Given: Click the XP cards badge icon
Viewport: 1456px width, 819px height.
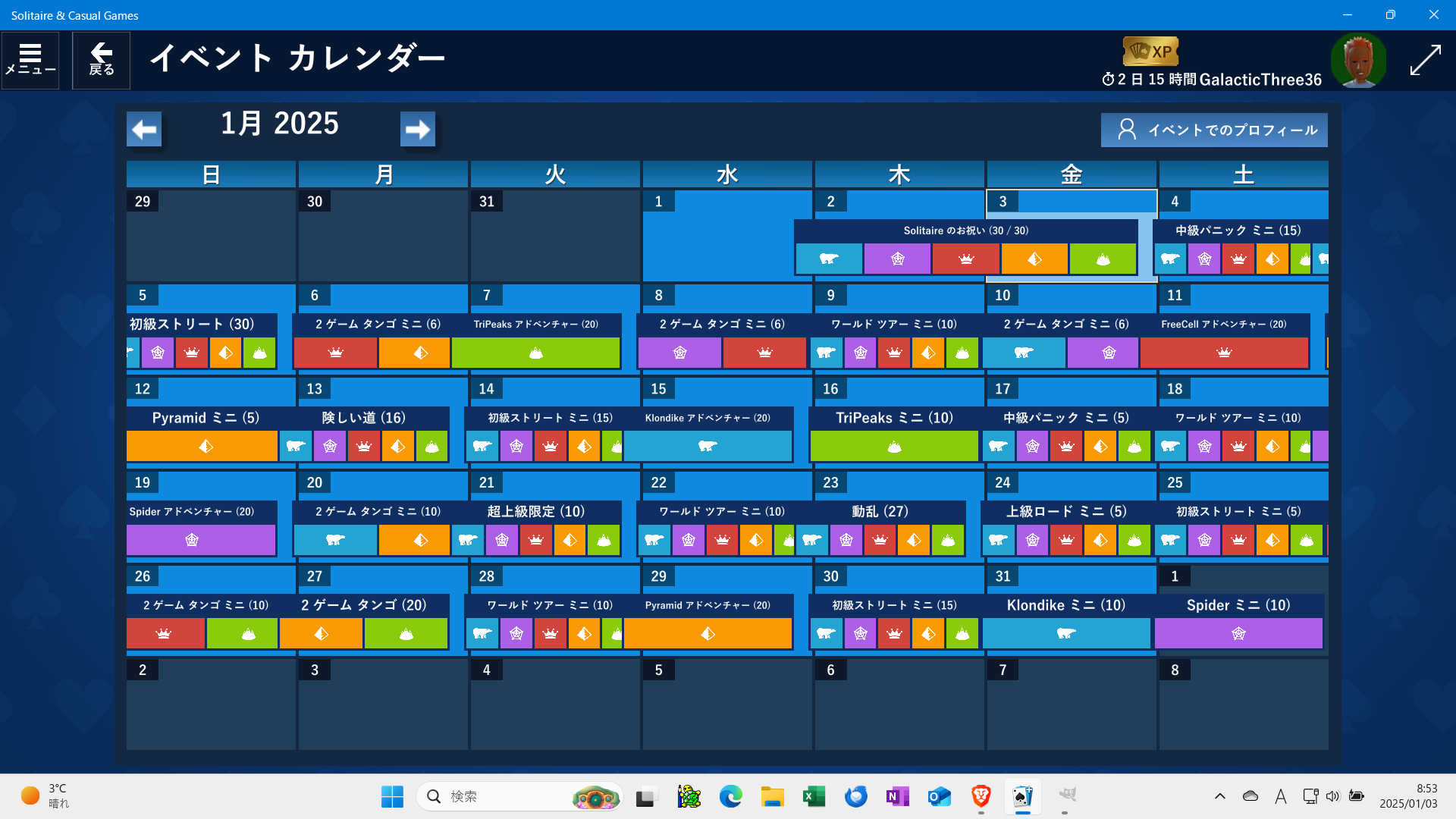Looking at the screenshot, I should click(x=1150, y=52).
